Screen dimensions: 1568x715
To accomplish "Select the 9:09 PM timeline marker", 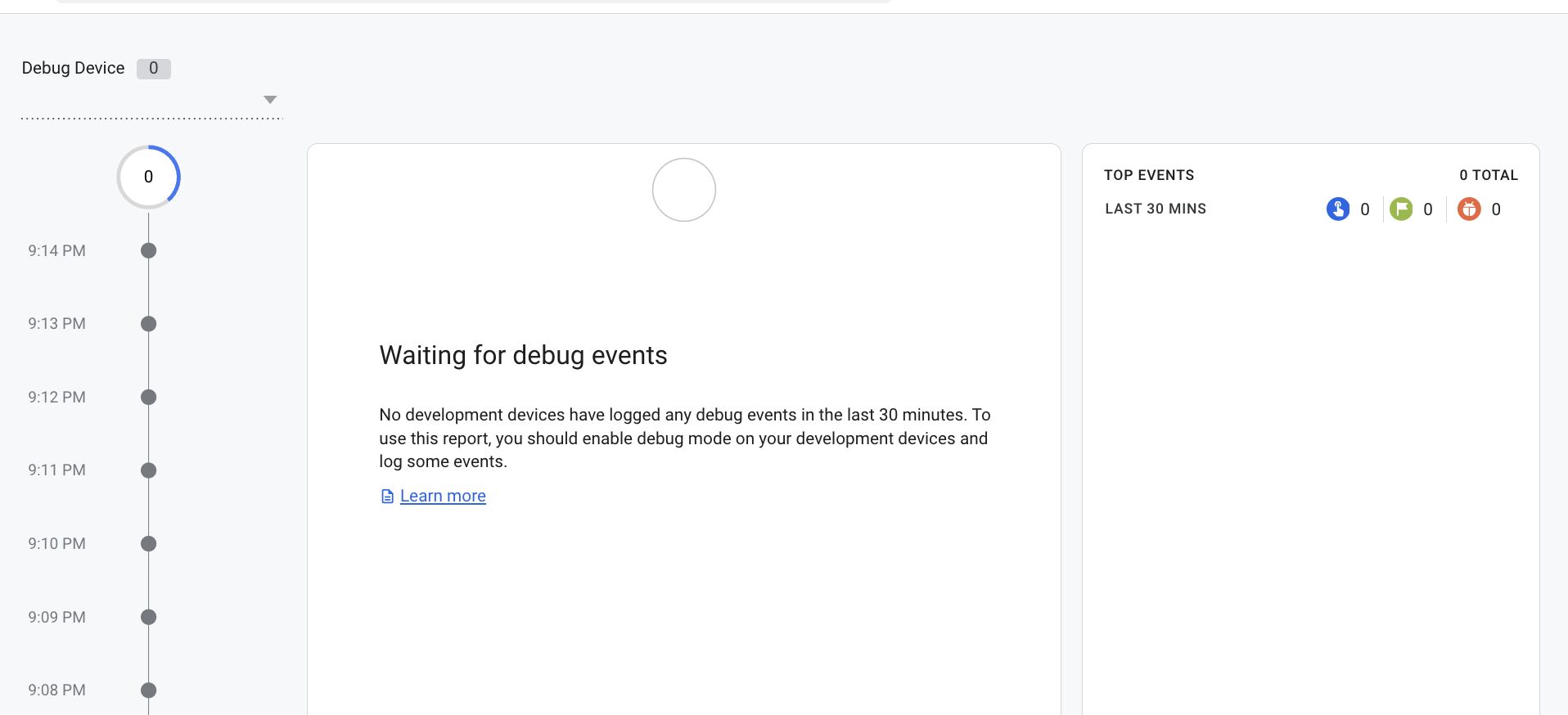I will [148, 617].
